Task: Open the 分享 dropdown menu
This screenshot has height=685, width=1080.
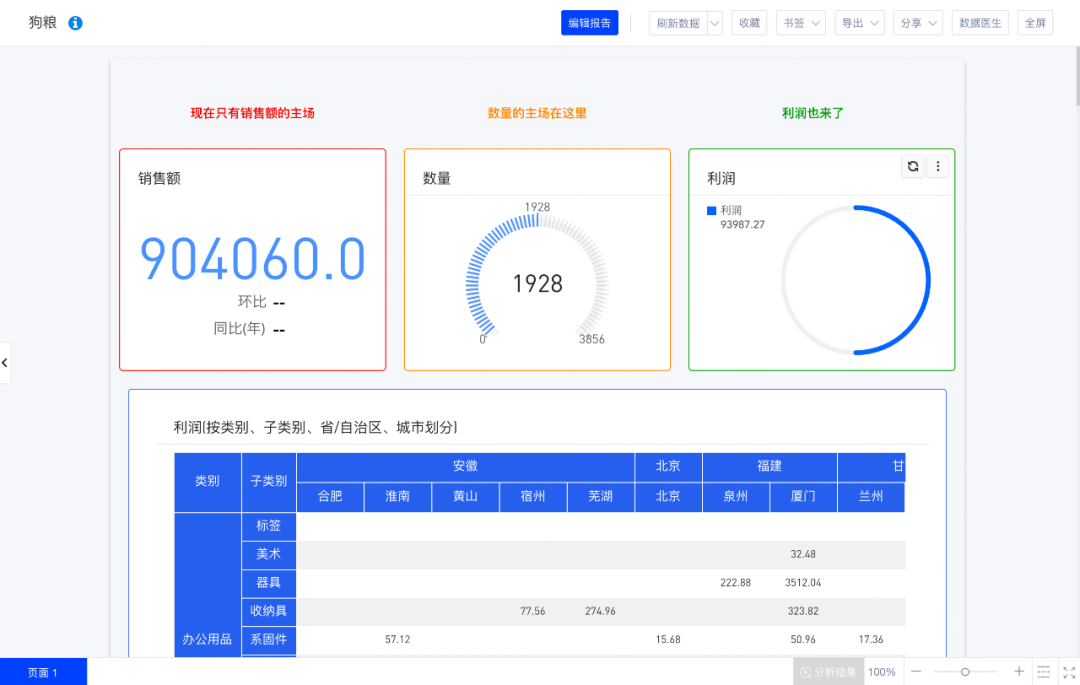Action: click(918, 23)
